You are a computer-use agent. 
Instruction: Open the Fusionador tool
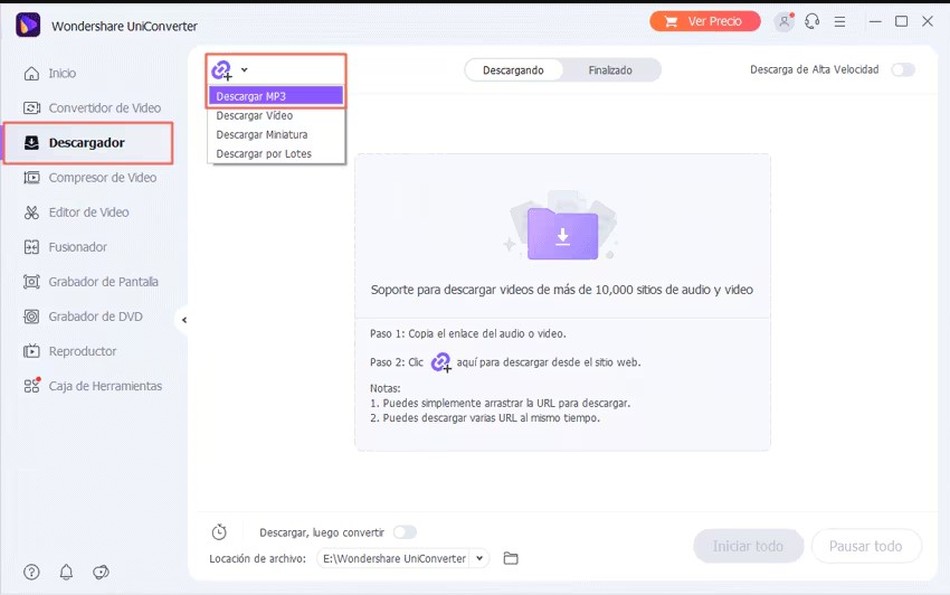[x=65, y=247]
